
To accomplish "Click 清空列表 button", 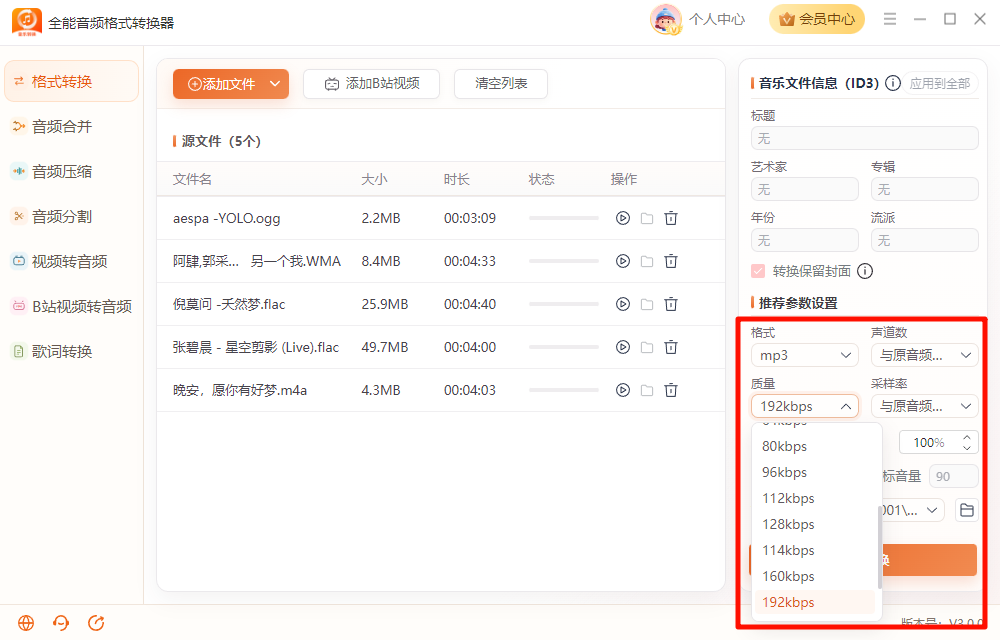I will [x=501, y=84].
